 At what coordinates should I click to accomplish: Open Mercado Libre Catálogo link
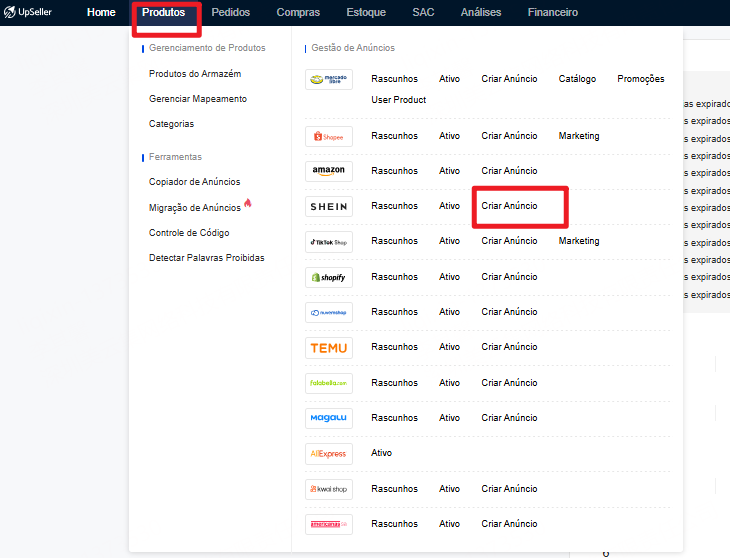[x=577, y=79]
